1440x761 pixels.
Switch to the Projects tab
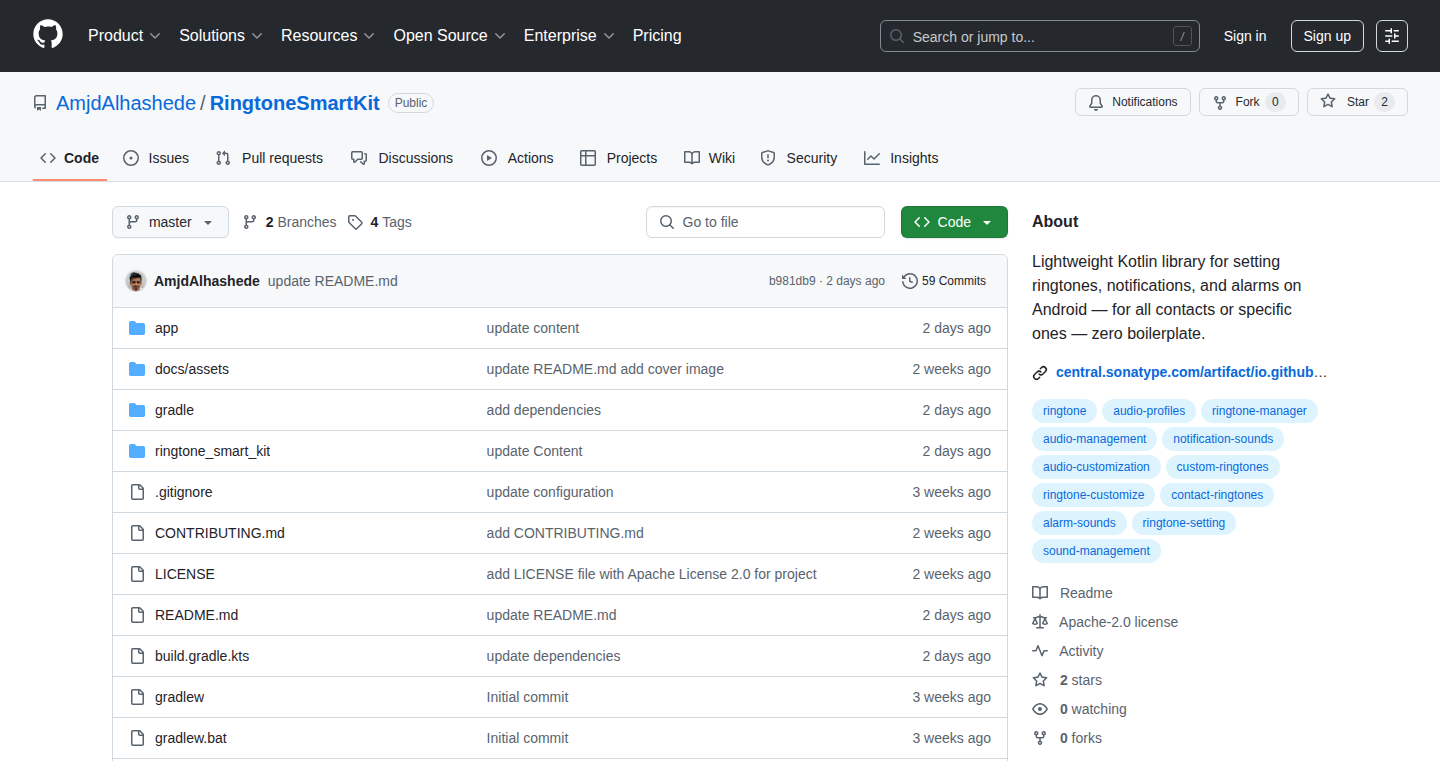tap(618, 158)
